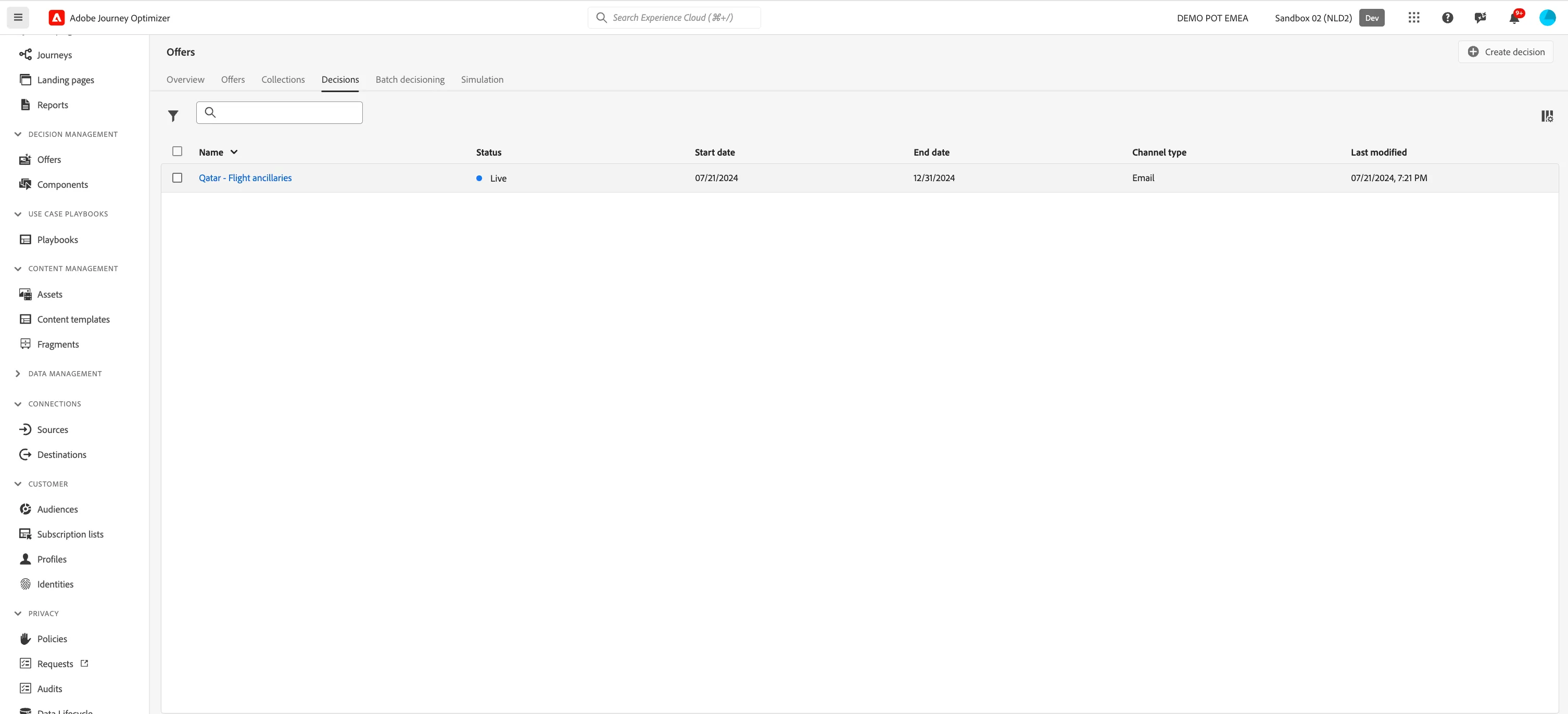Open Reports in sidebar

point(53,105)
